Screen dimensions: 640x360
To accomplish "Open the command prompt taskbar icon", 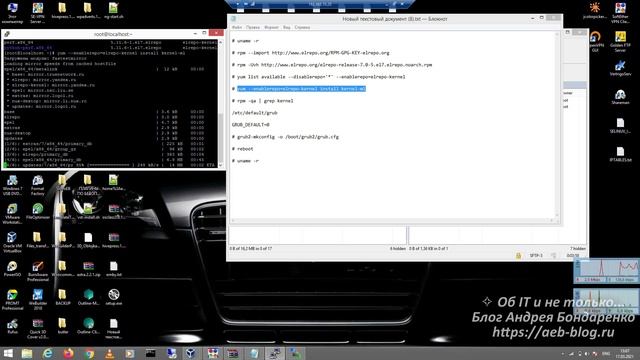I will pyautogui.click(x=151, y=353).
